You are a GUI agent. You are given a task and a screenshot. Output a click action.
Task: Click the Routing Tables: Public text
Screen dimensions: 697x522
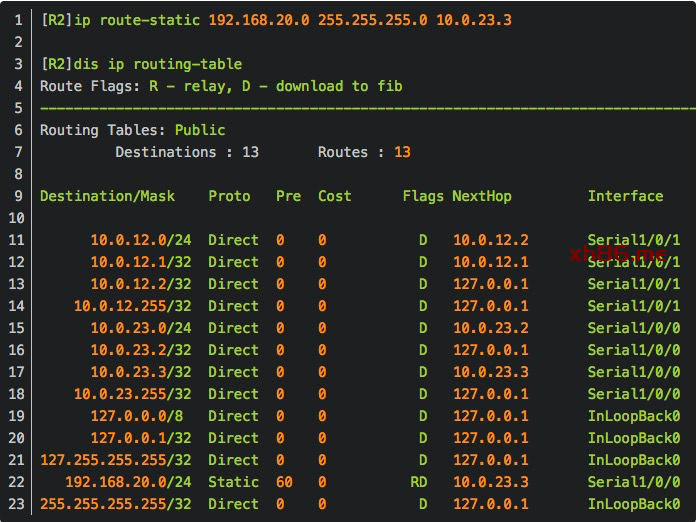pos(132,130)
